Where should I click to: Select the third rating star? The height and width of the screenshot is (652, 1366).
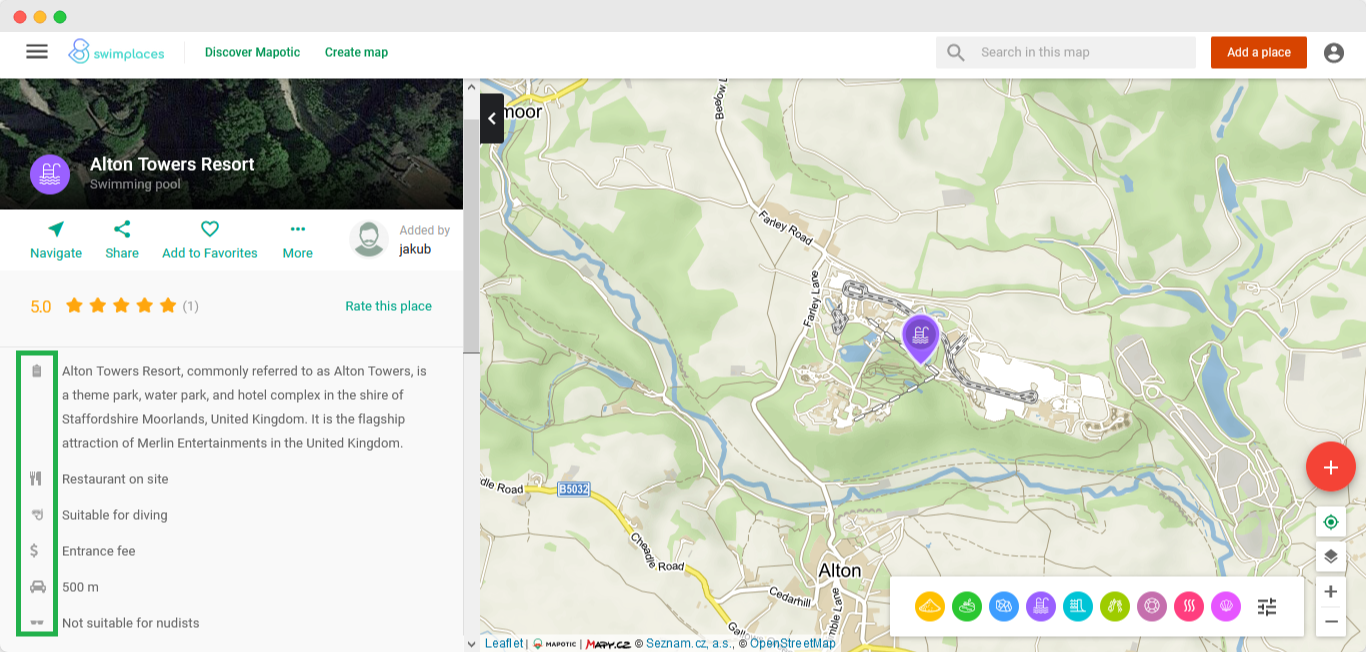(x=121, y=305)
